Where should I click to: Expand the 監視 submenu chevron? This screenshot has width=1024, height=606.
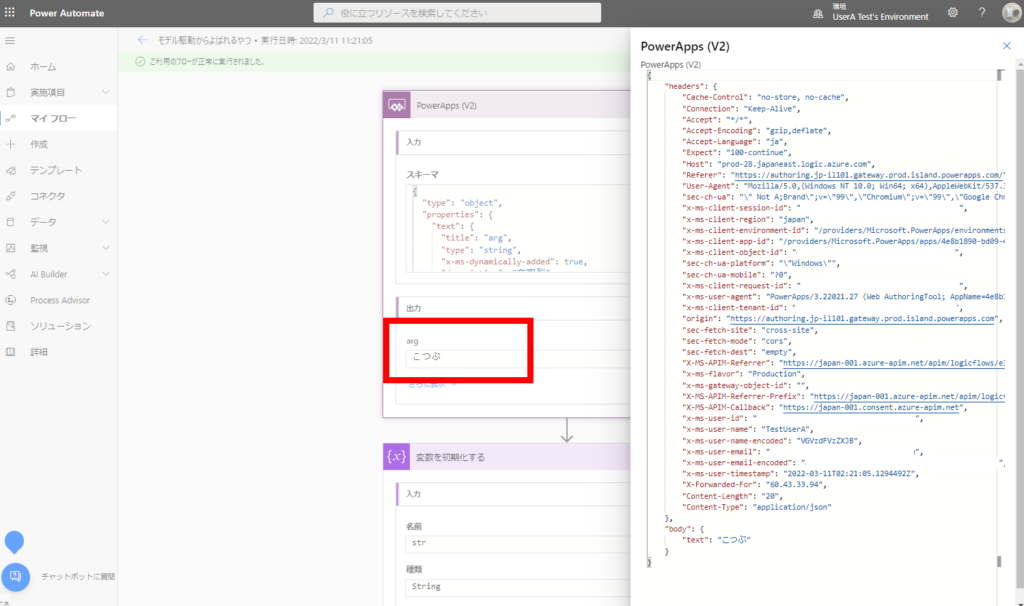106,248
